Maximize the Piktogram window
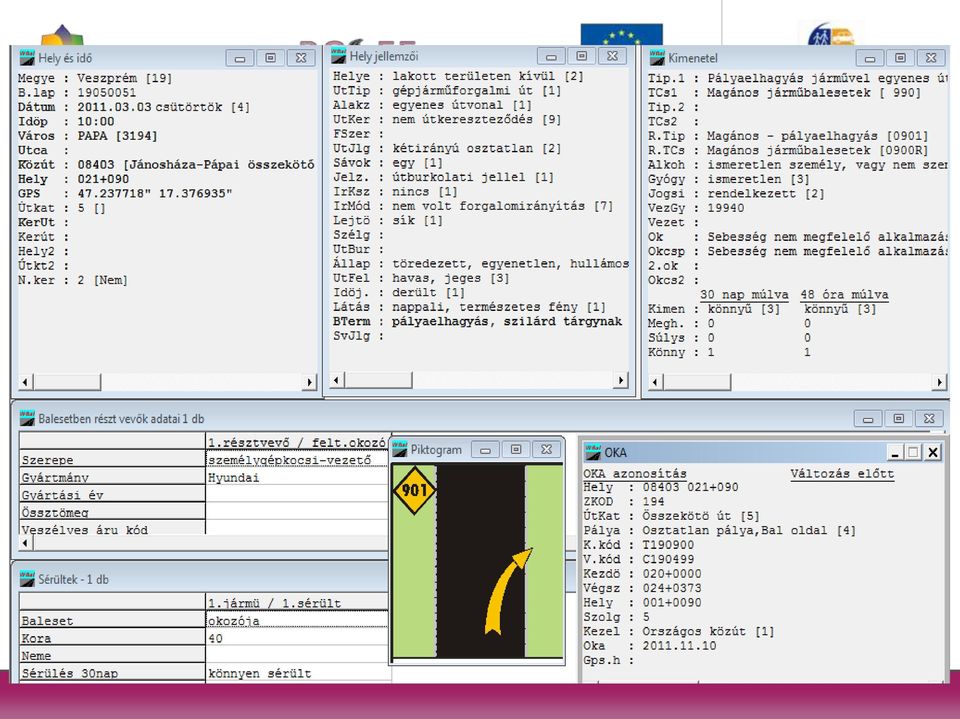 click(516, 450)
